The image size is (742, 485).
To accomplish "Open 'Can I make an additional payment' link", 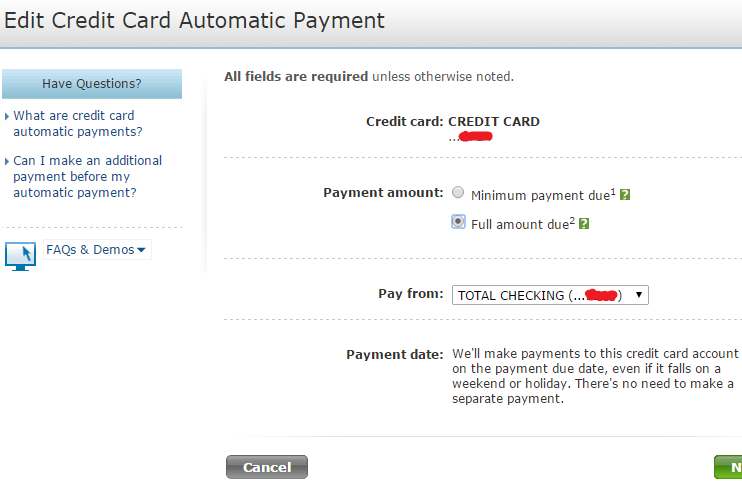I will click(x=87, y=176).
